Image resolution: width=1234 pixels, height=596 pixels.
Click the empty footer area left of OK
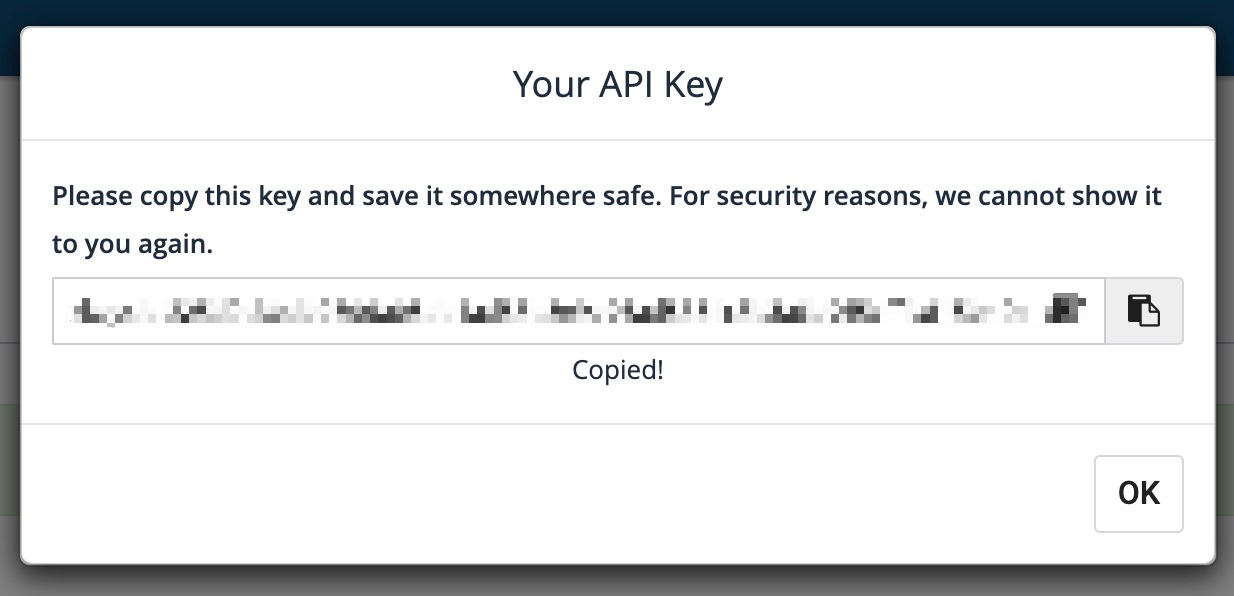550,494
